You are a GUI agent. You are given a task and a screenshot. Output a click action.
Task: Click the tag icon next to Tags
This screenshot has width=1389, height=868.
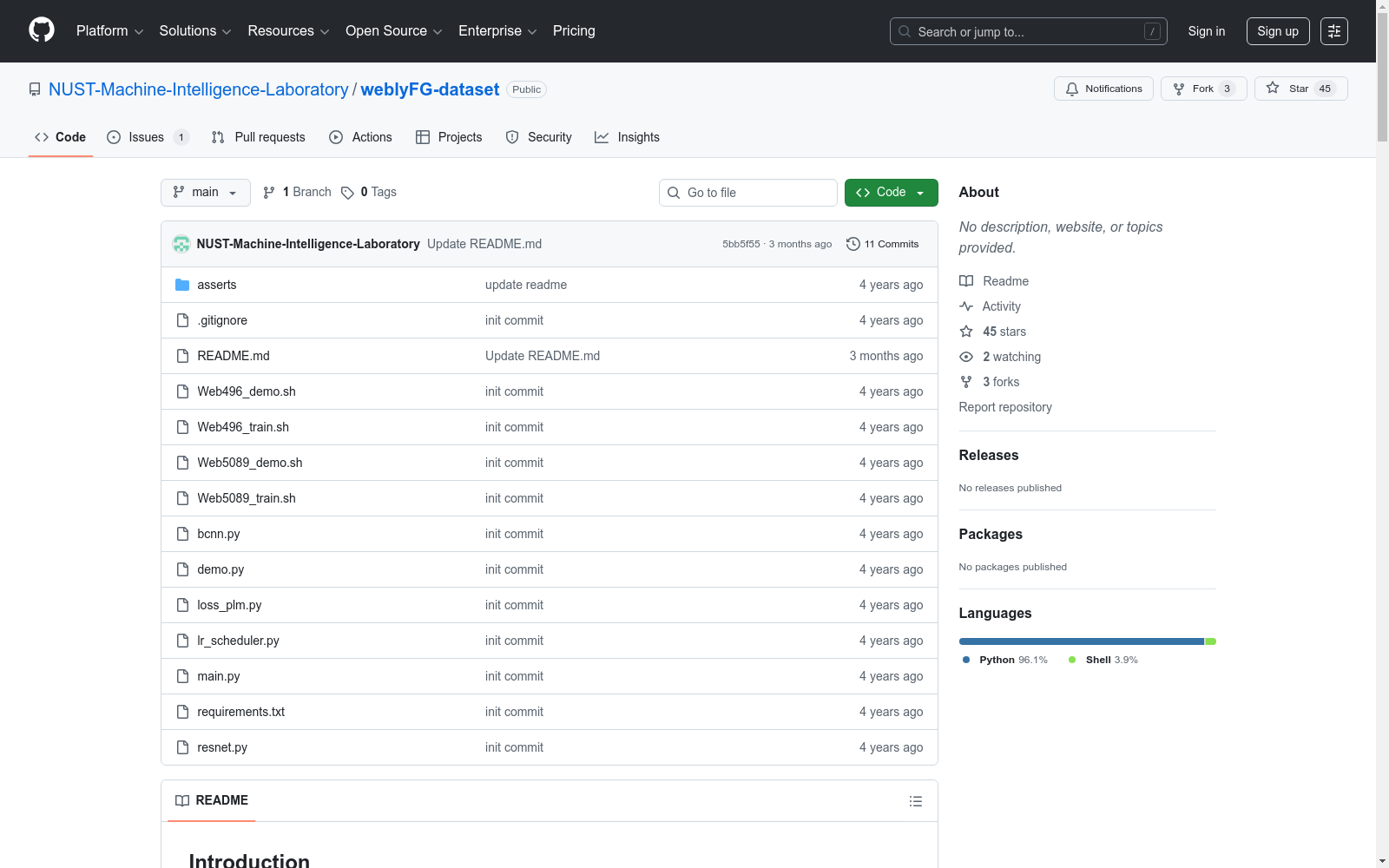(347, 193)
